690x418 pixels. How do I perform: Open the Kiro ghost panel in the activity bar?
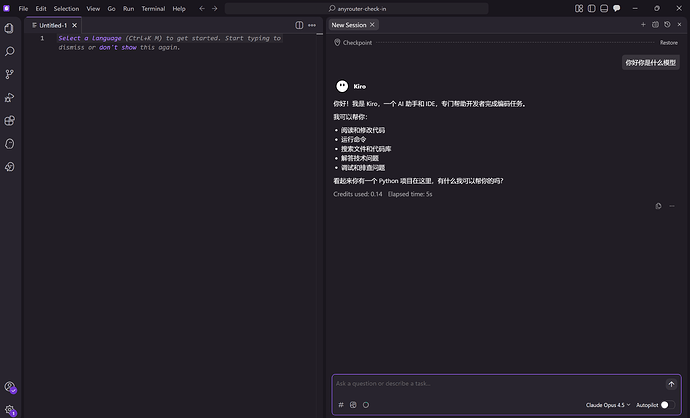pyautogui.click(x=9, y=143)
